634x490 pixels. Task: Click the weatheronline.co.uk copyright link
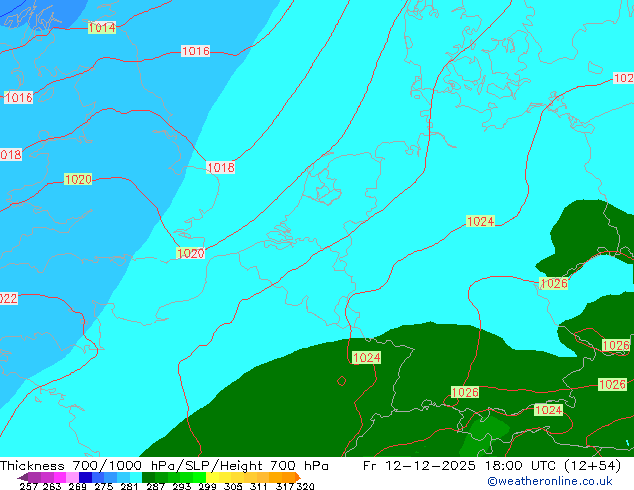coord(550,481)
